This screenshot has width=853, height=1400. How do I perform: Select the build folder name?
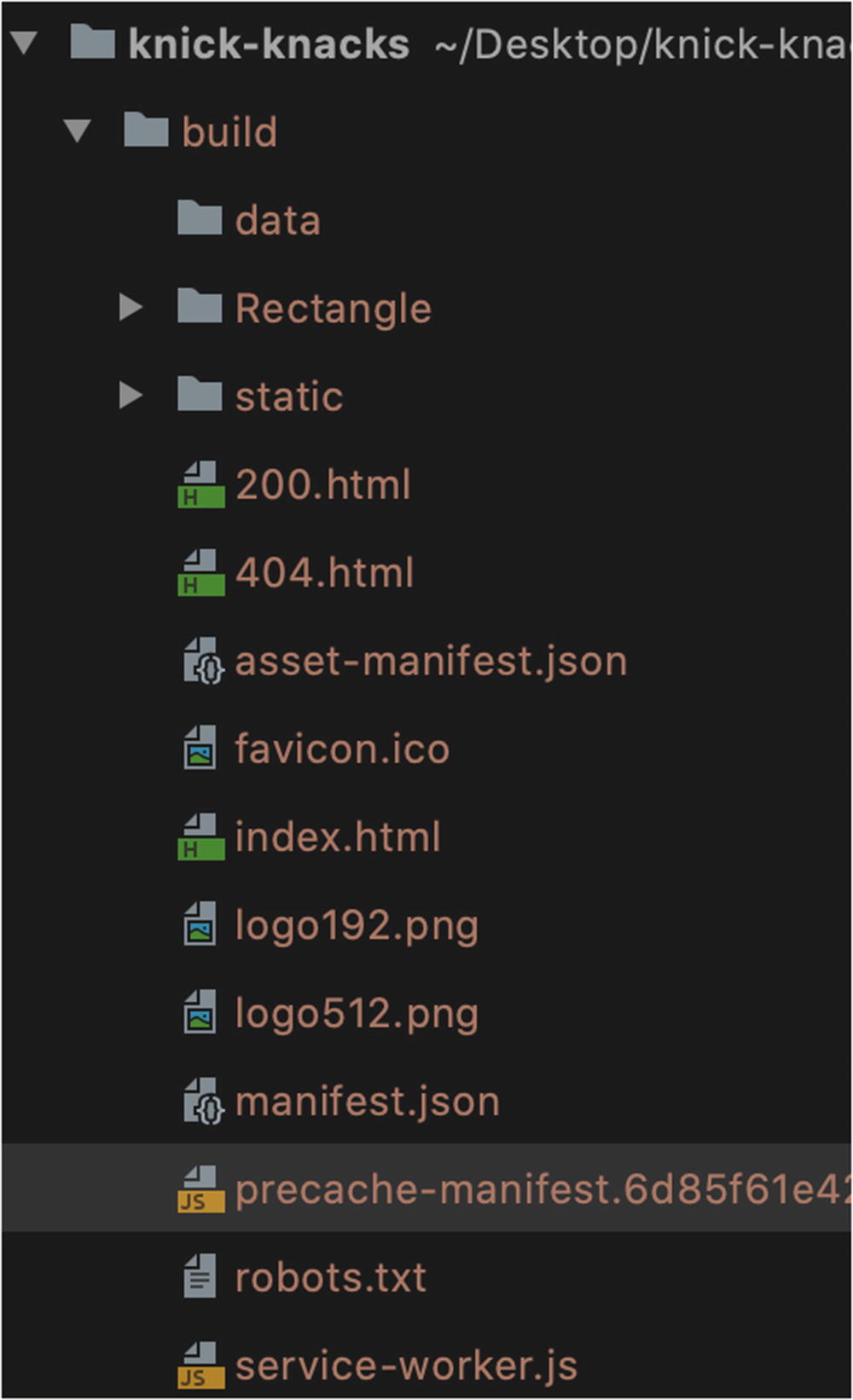229,132
